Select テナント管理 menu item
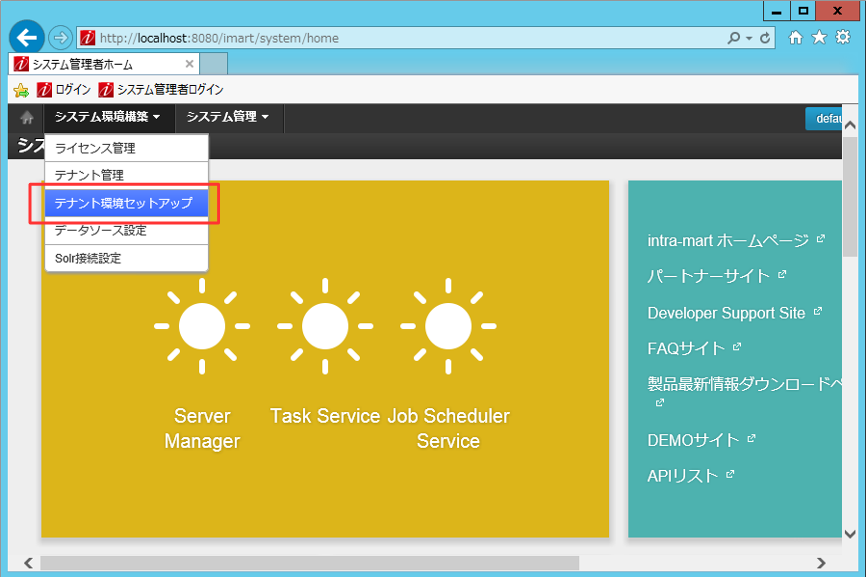866x577 pixels. click(126, 176)
